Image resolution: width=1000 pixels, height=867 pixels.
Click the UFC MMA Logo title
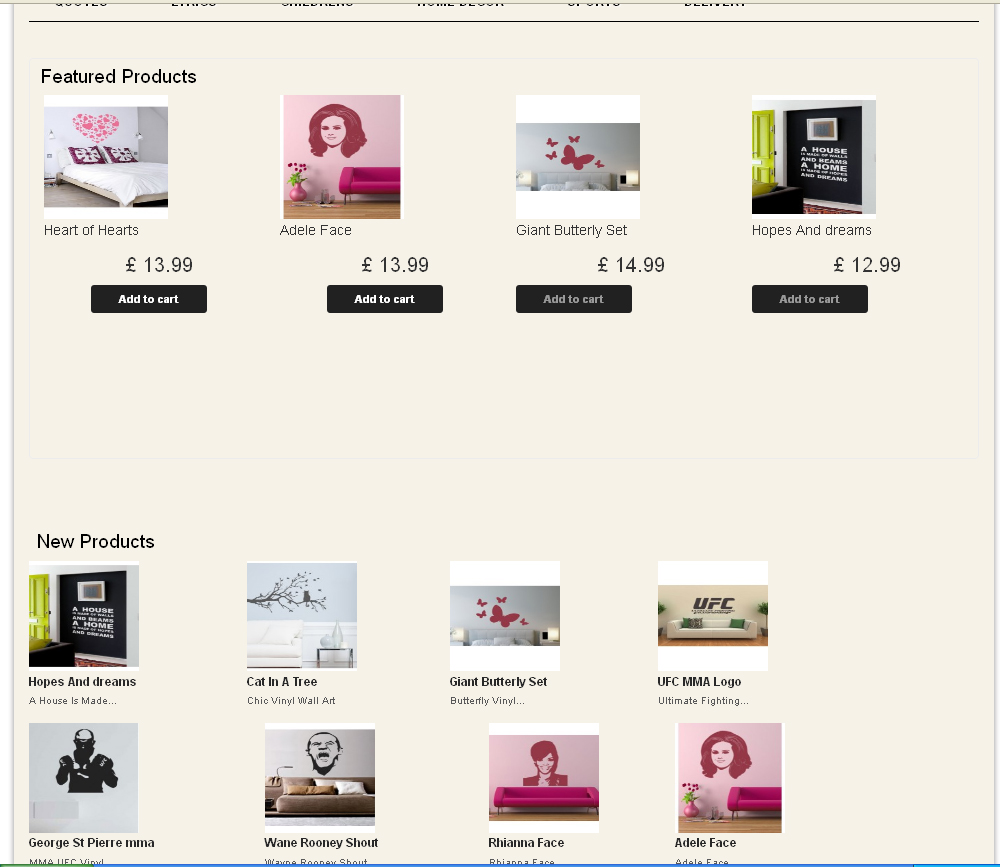click(699, 682)
